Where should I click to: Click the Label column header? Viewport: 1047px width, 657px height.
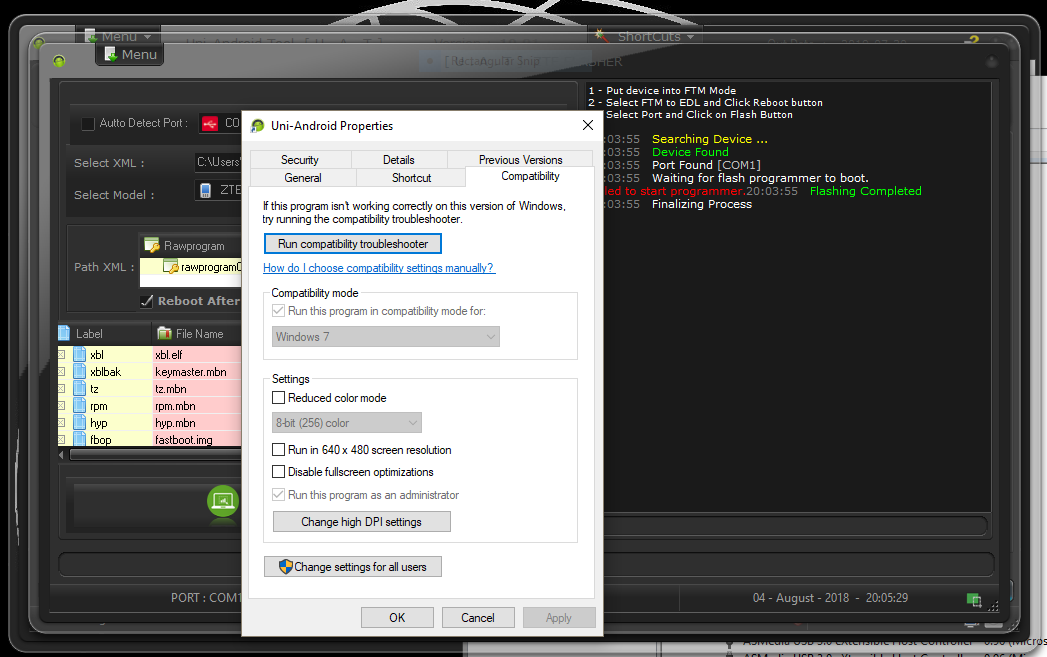click(105, 334)
